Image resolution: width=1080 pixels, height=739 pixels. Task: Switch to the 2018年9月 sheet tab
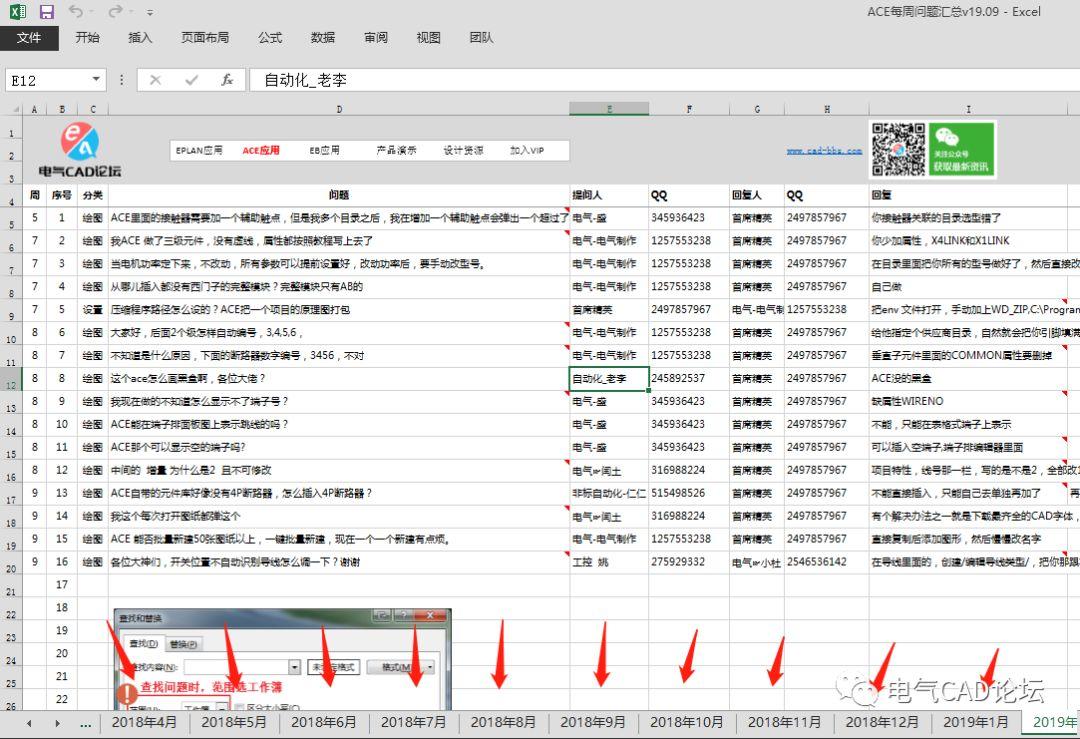593,722
